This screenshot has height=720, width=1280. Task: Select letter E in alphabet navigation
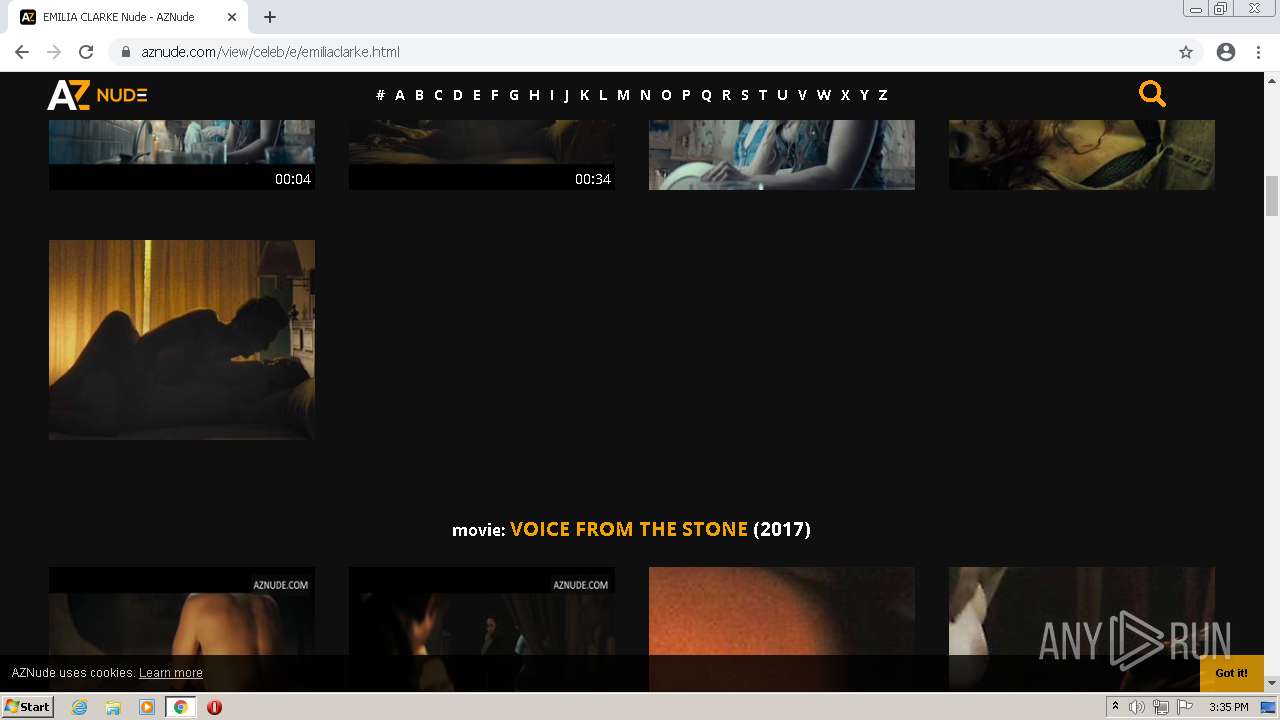coord(477,95)
